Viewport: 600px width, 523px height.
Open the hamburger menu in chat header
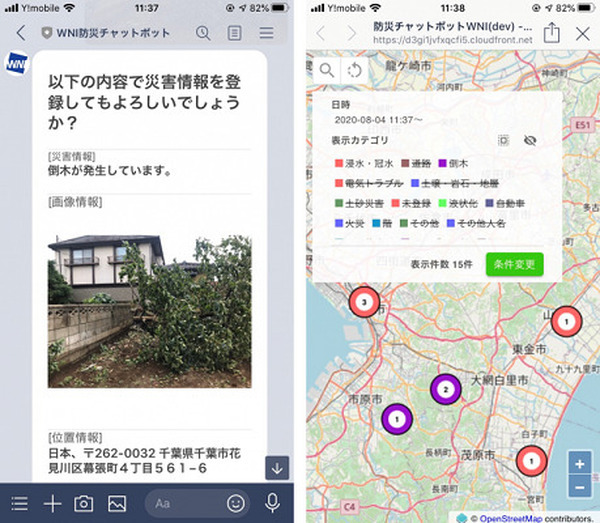(266, 33)
